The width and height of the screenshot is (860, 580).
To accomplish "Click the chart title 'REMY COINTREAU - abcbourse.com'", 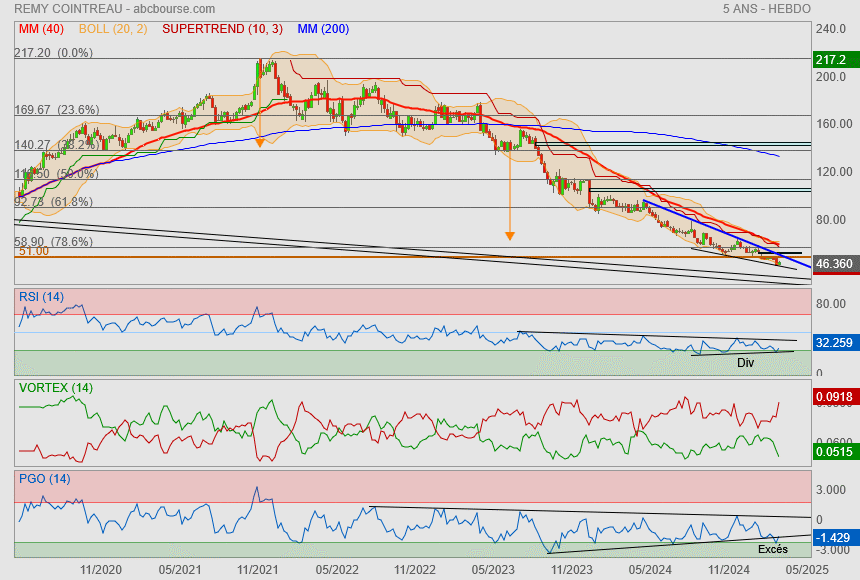I will coord(115,9).
